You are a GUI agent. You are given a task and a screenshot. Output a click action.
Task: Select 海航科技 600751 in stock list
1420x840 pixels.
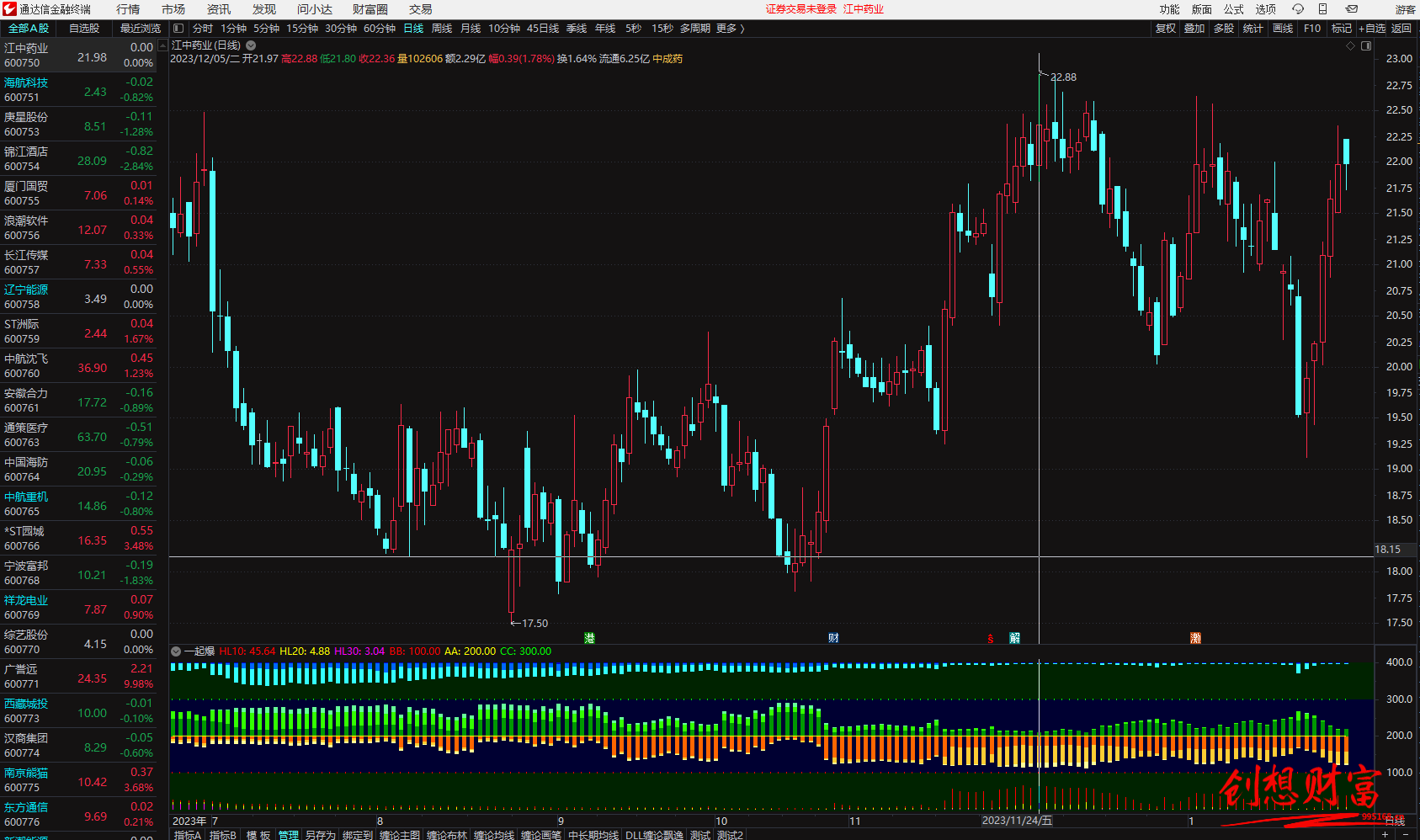pos(78,90)
